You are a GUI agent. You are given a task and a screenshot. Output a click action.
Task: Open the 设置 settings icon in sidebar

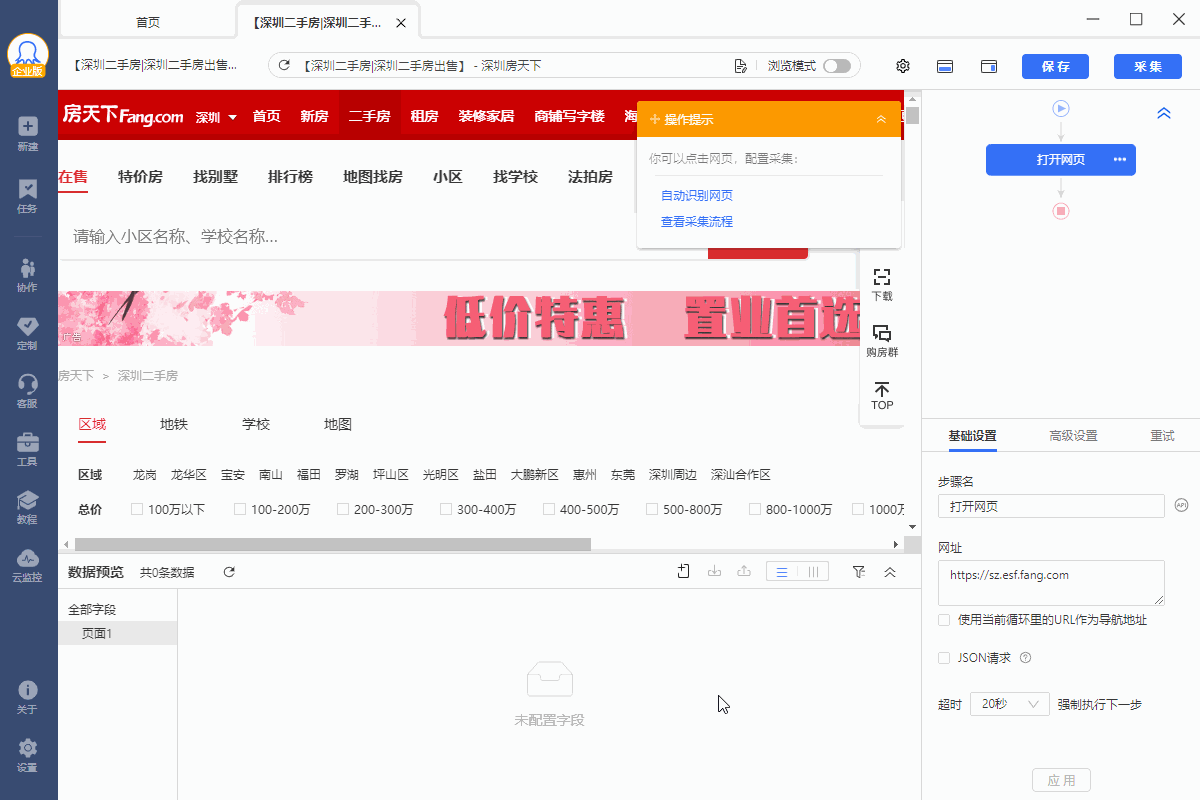[x=28, y=755]
